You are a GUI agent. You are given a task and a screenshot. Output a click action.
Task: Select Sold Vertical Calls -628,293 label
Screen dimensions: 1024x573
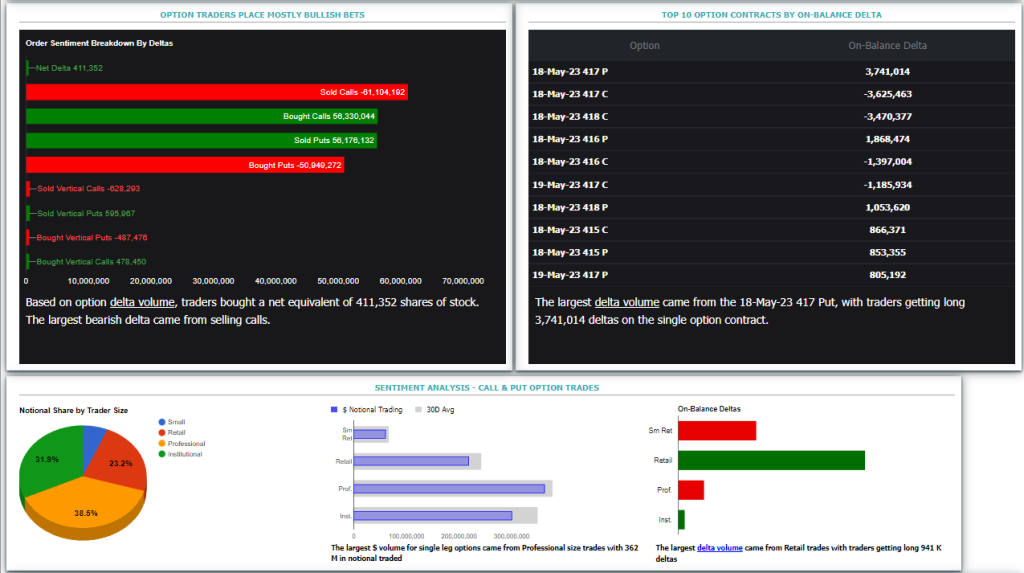[x=88, y=189]
